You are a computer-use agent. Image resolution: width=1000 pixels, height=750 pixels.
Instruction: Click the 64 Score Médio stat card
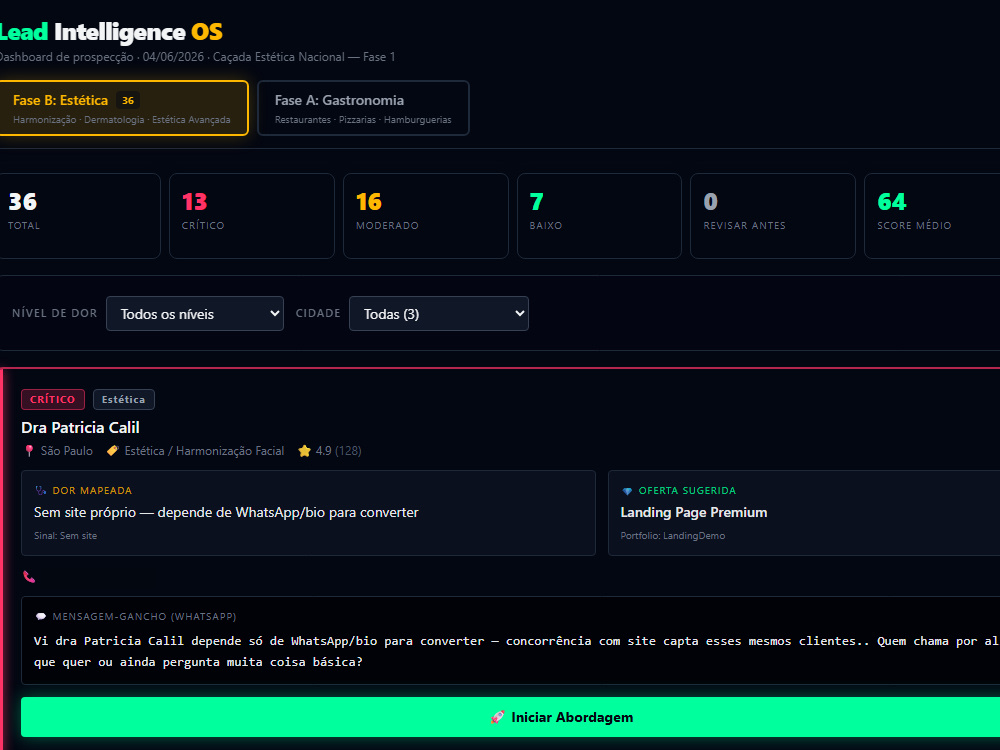point(932,216)
